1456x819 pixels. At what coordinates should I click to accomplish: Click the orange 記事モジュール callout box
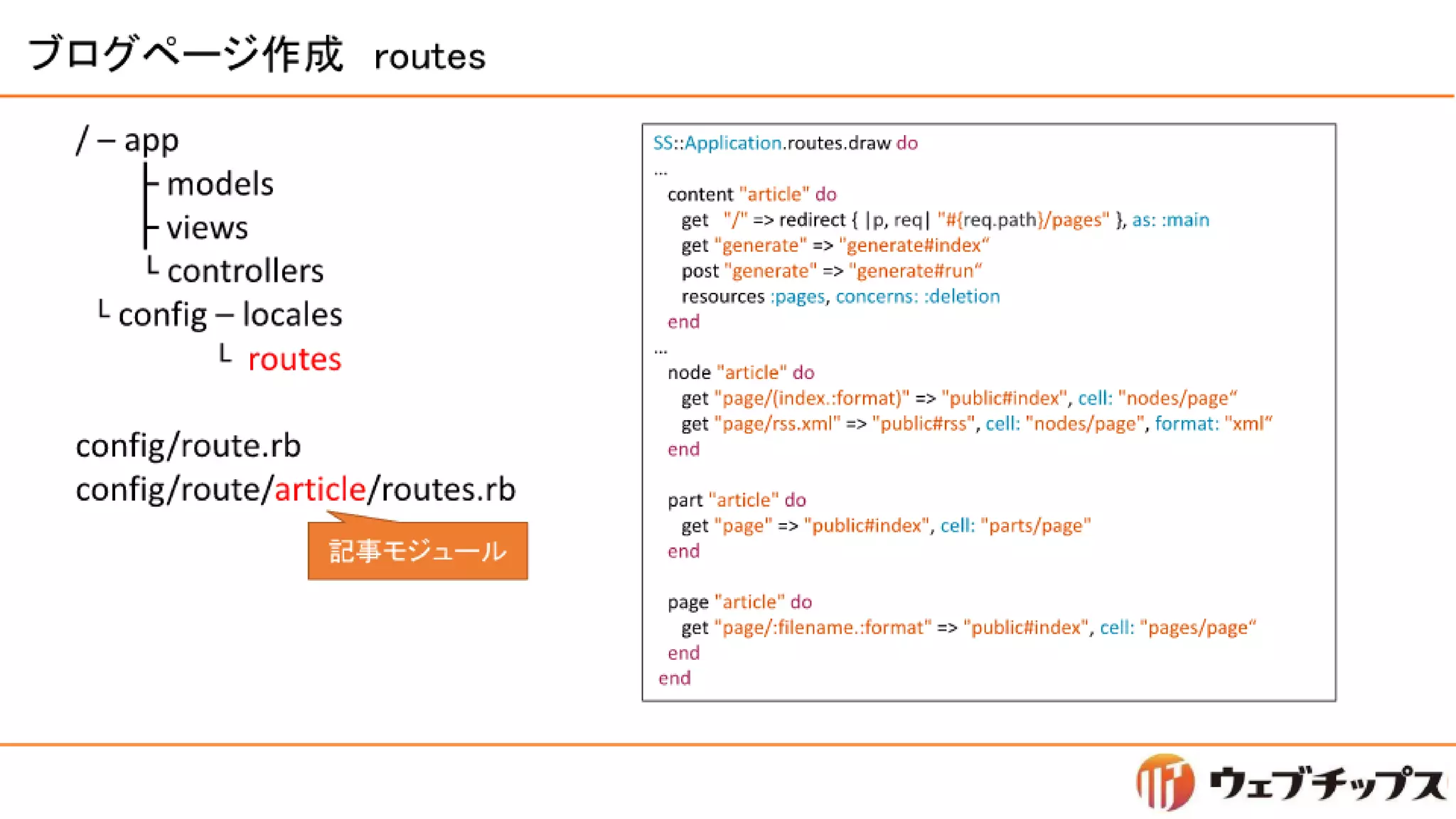(417, 551)
